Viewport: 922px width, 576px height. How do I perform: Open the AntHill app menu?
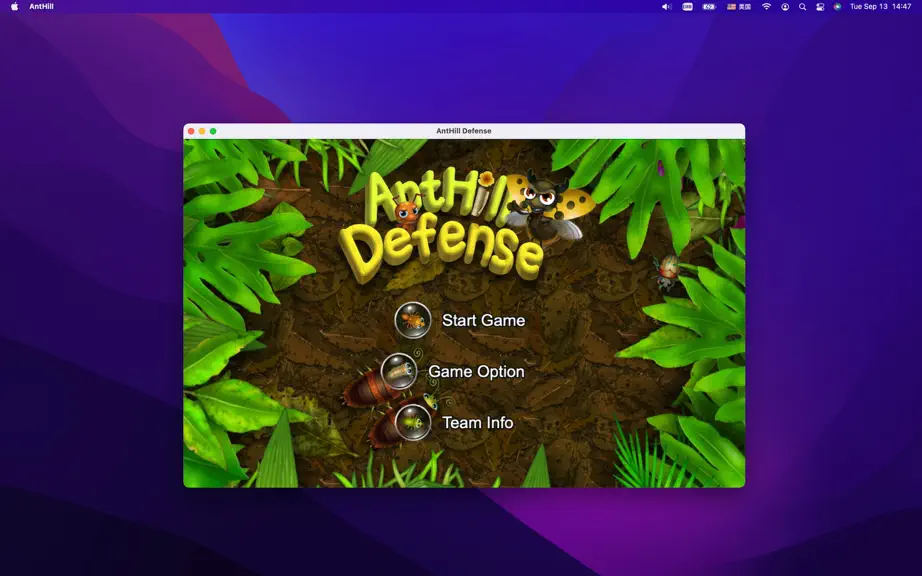pos(41,6)
